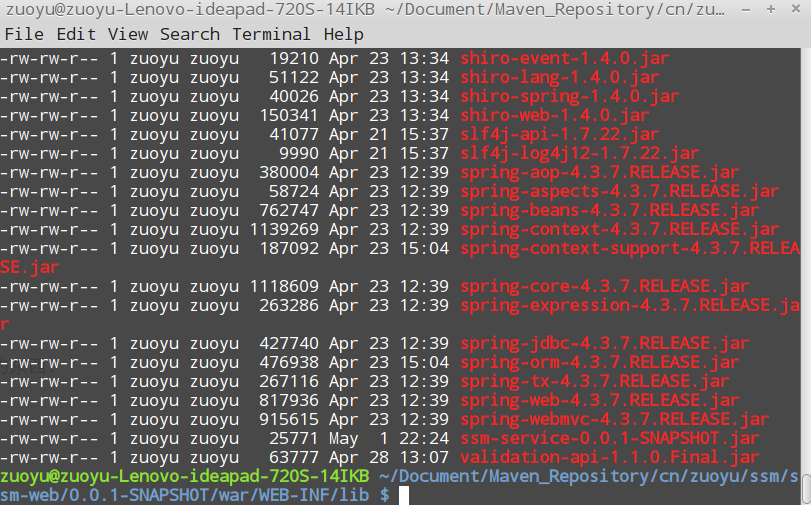
Task: Click the wrapped SE.jar line text
Action: (x=30, y=268)
